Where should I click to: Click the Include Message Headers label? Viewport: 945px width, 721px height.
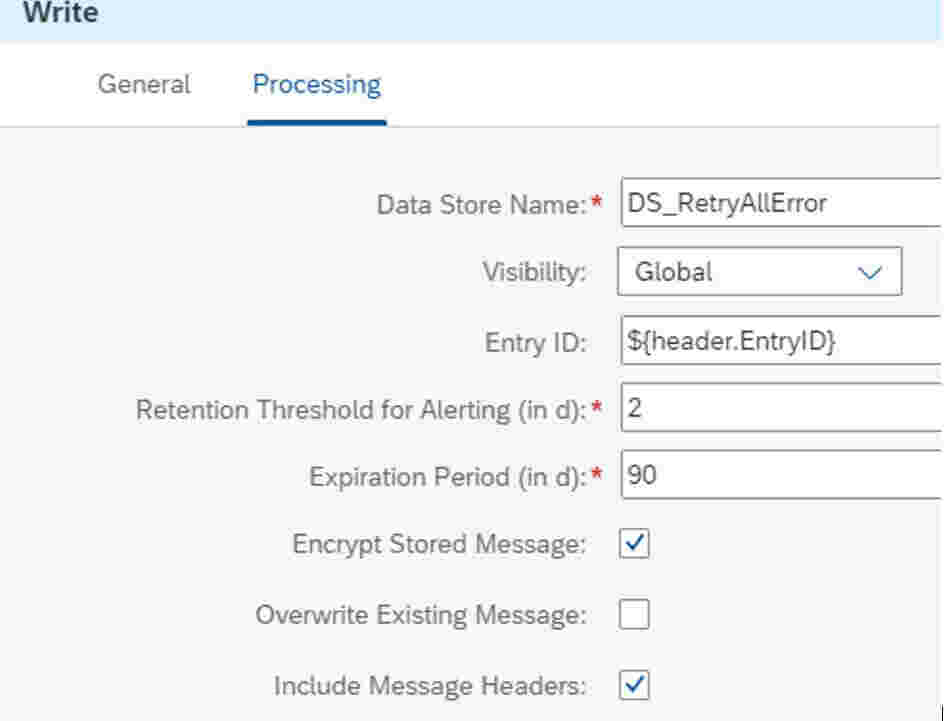pos(430,685)
